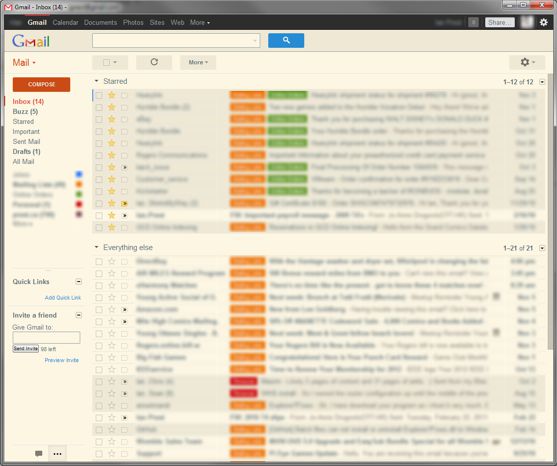Click the Refresh button in the toolbar
557x466 pixels.
pyautogui.click(x=154, y=62)
